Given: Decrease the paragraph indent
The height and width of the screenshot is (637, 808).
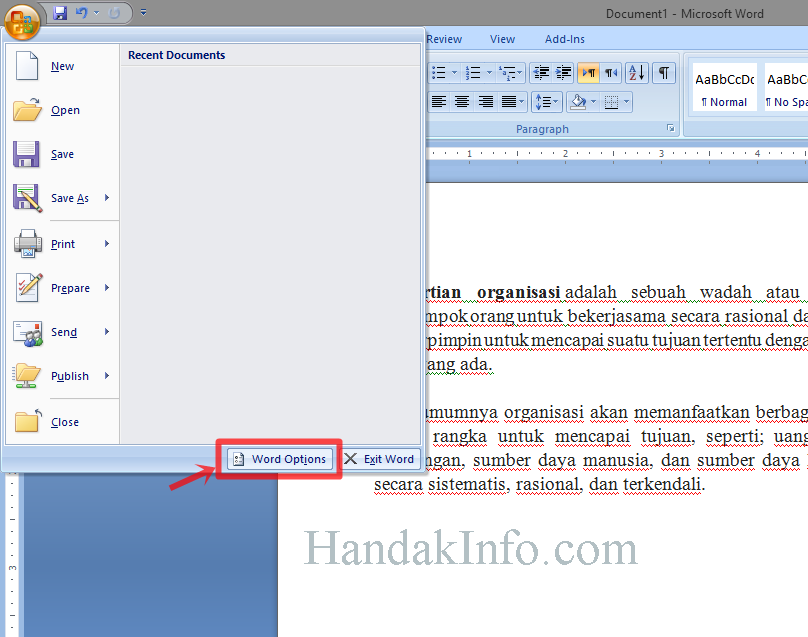Looking at the screenshot, I should 541,73.
